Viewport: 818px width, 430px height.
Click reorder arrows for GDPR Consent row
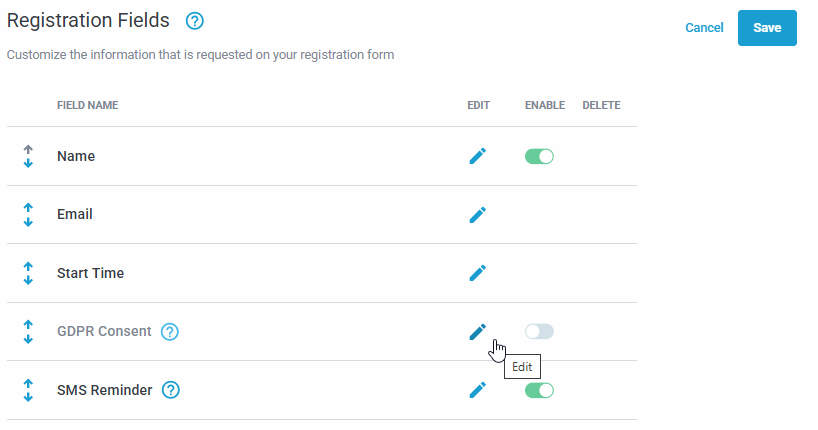(28, 331)
